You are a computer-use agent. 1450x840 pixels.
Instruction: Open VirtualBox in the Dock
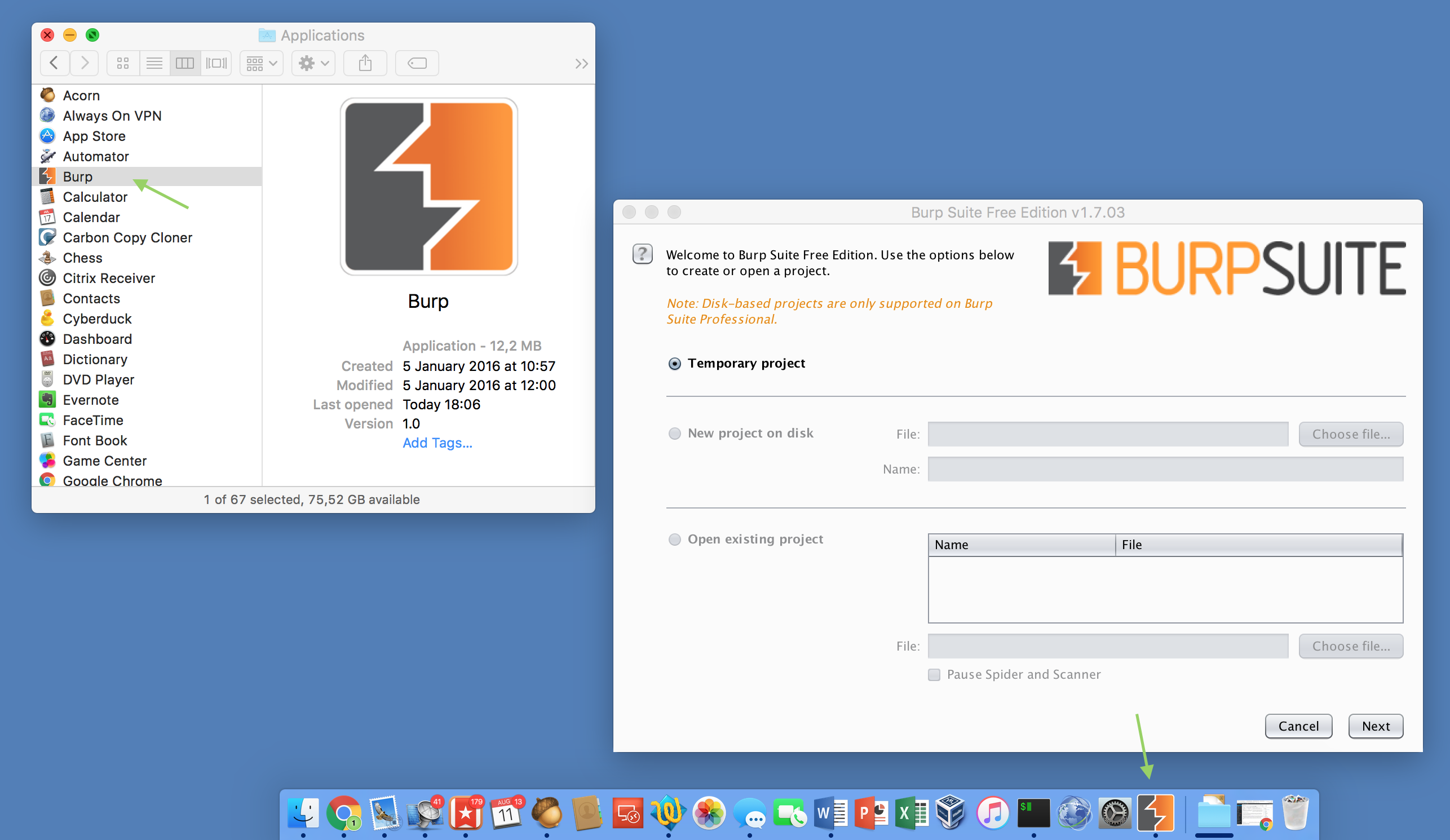[x=951, y=812]
